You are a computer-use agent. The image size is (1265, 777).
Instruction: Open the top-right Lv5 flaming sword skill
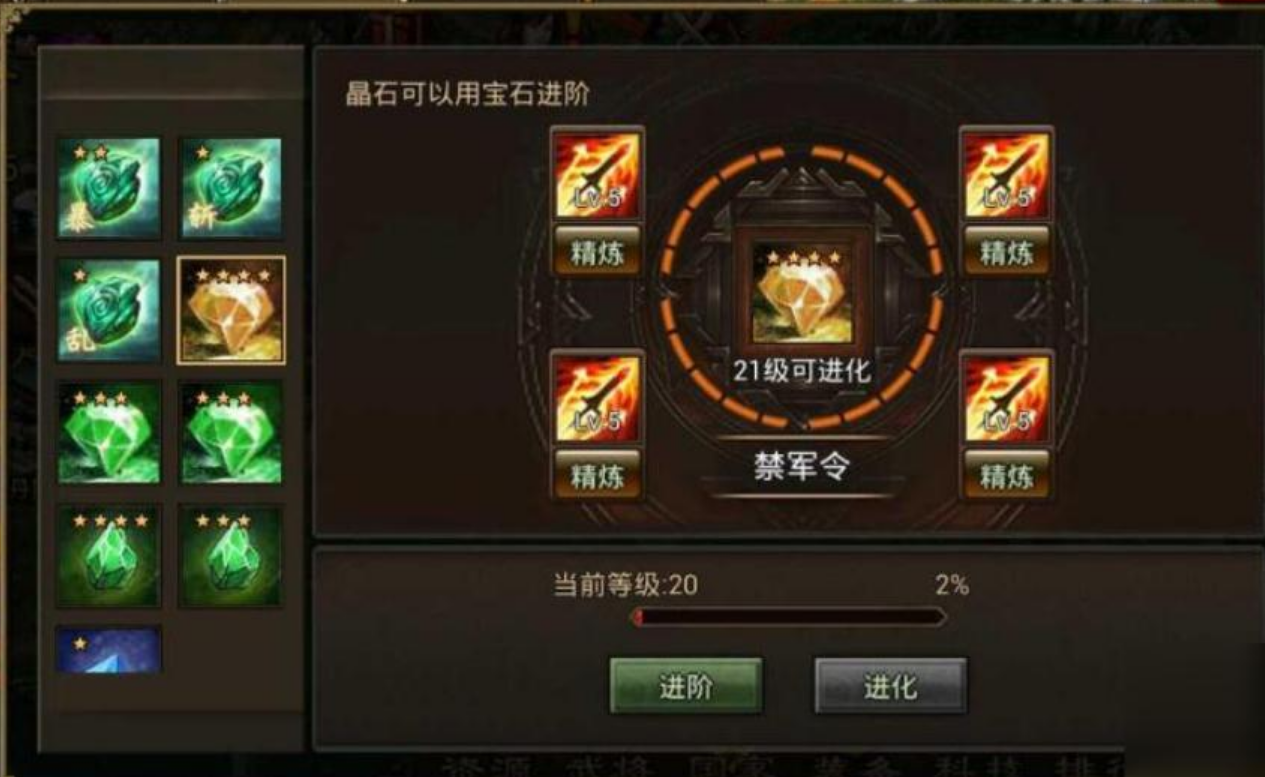tap(1006, 176)
